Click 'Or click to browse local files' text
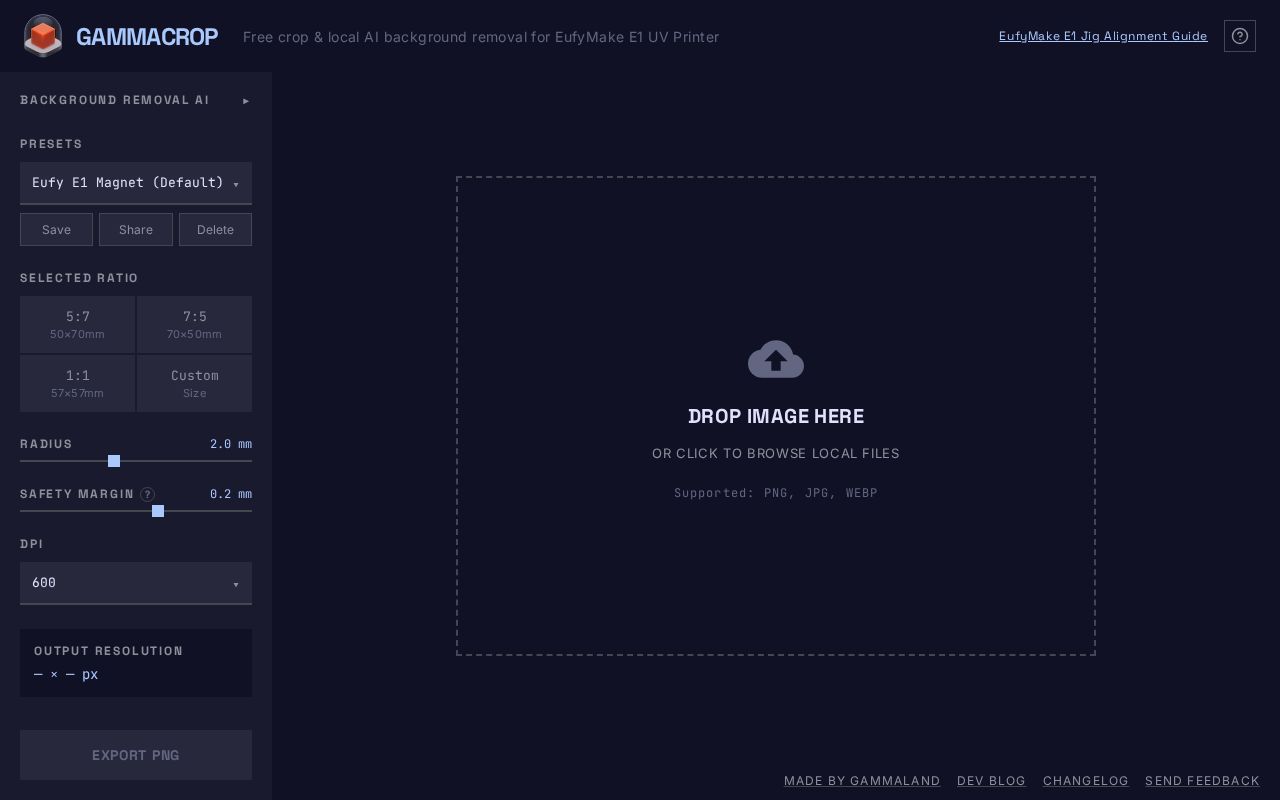1280x800 pixels. [x=776, y=453]
